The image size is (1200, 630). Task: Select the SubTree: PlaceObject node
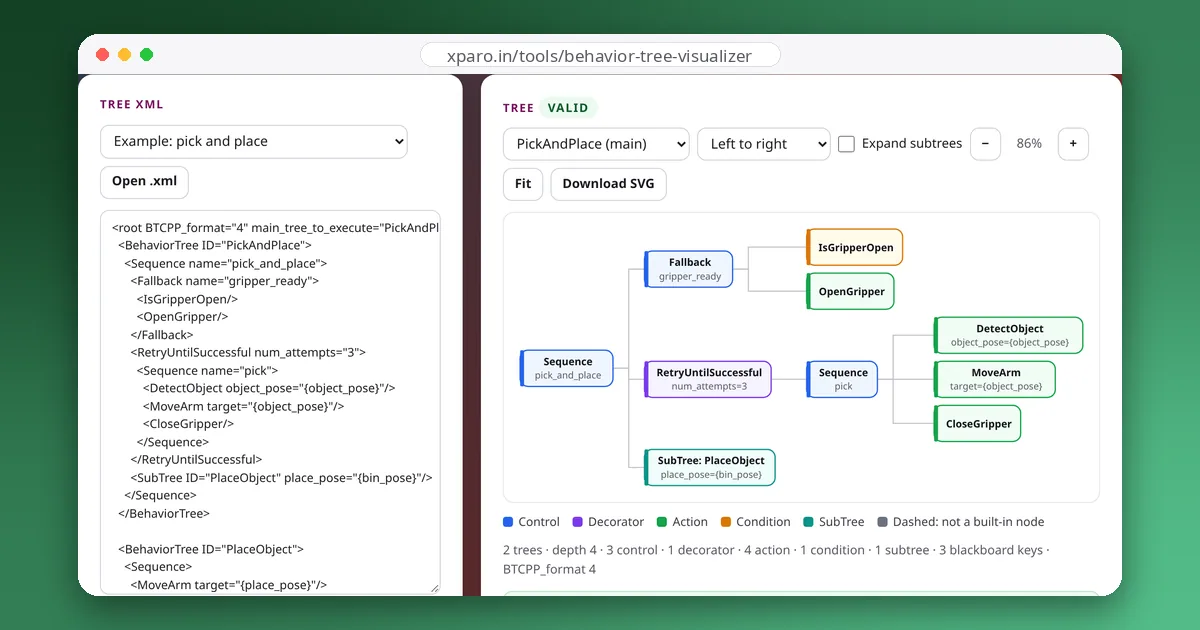(x=710, y=467)
